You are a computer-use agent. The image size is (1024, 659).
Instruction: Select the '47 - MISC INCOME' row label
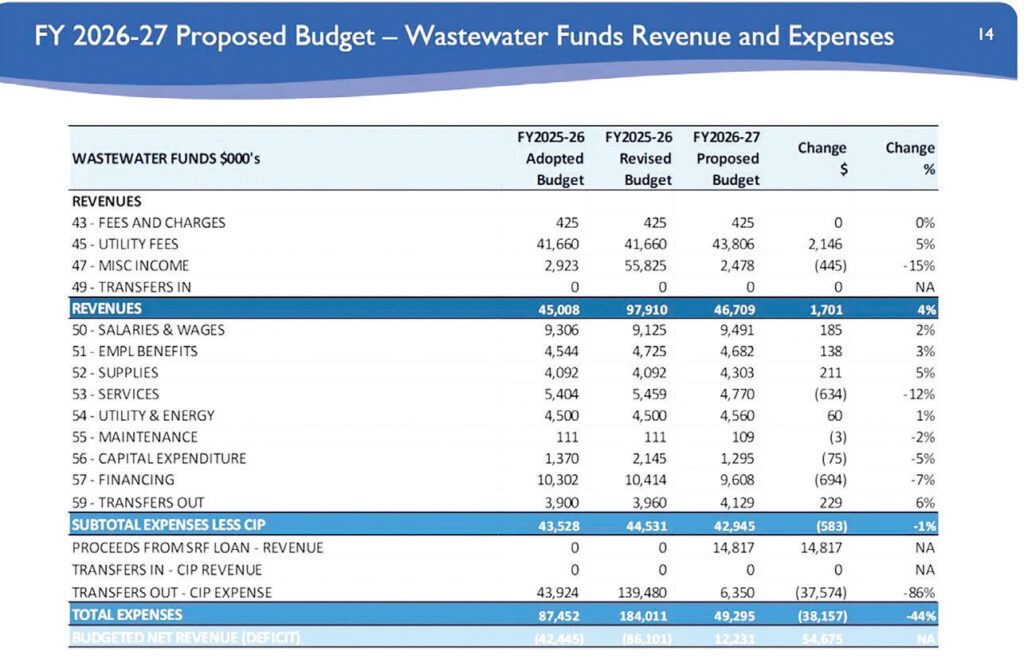[130, 266]
